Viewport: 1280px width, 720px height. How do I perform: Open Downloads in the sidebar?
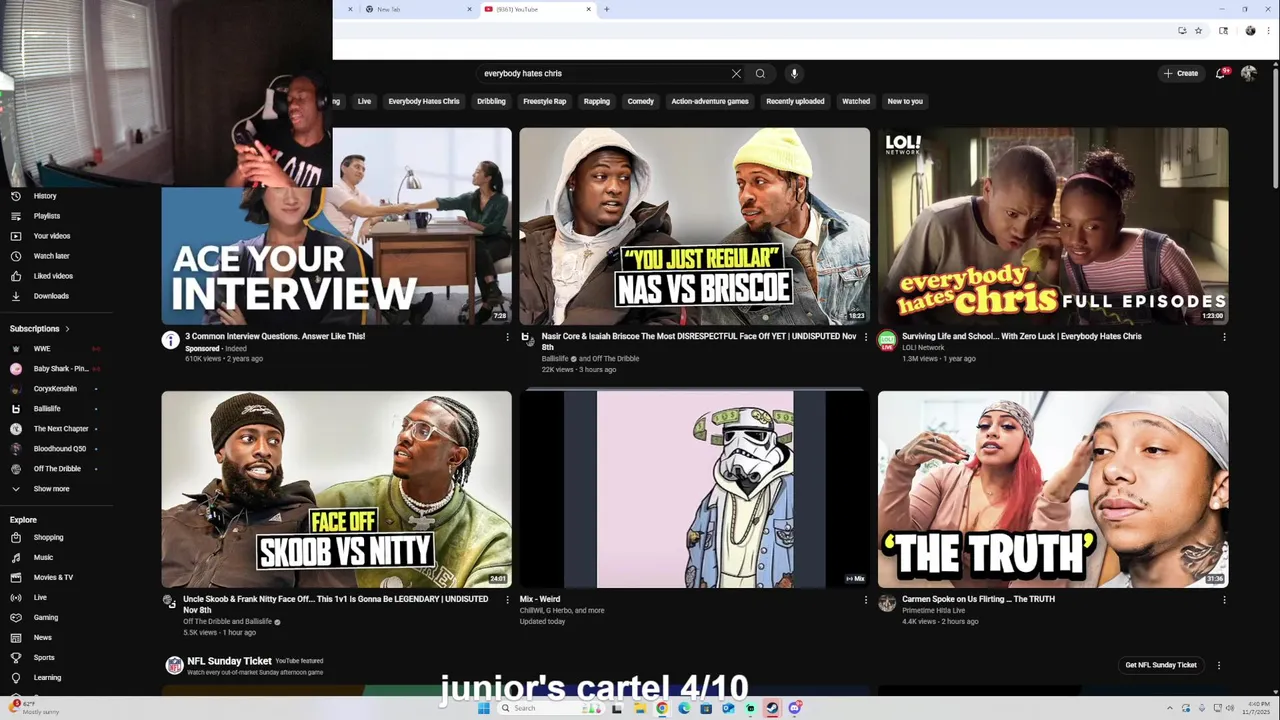51,296
